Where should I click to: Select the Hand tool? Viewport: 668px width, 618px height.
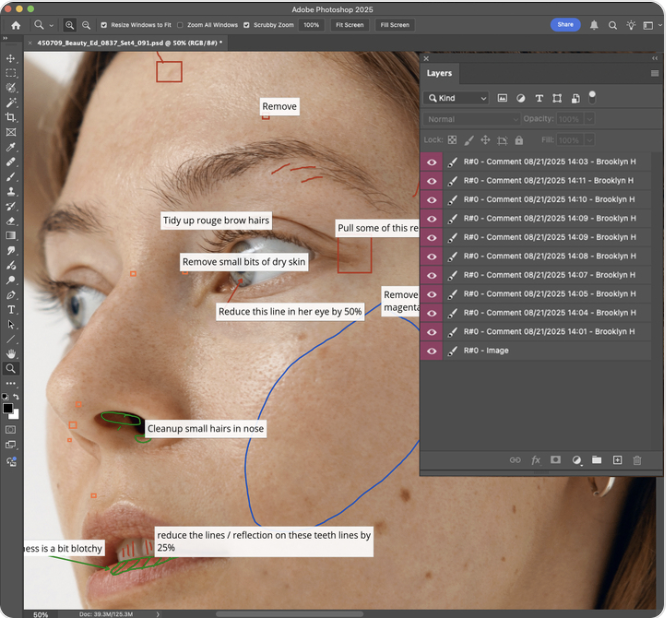[11, 353]
